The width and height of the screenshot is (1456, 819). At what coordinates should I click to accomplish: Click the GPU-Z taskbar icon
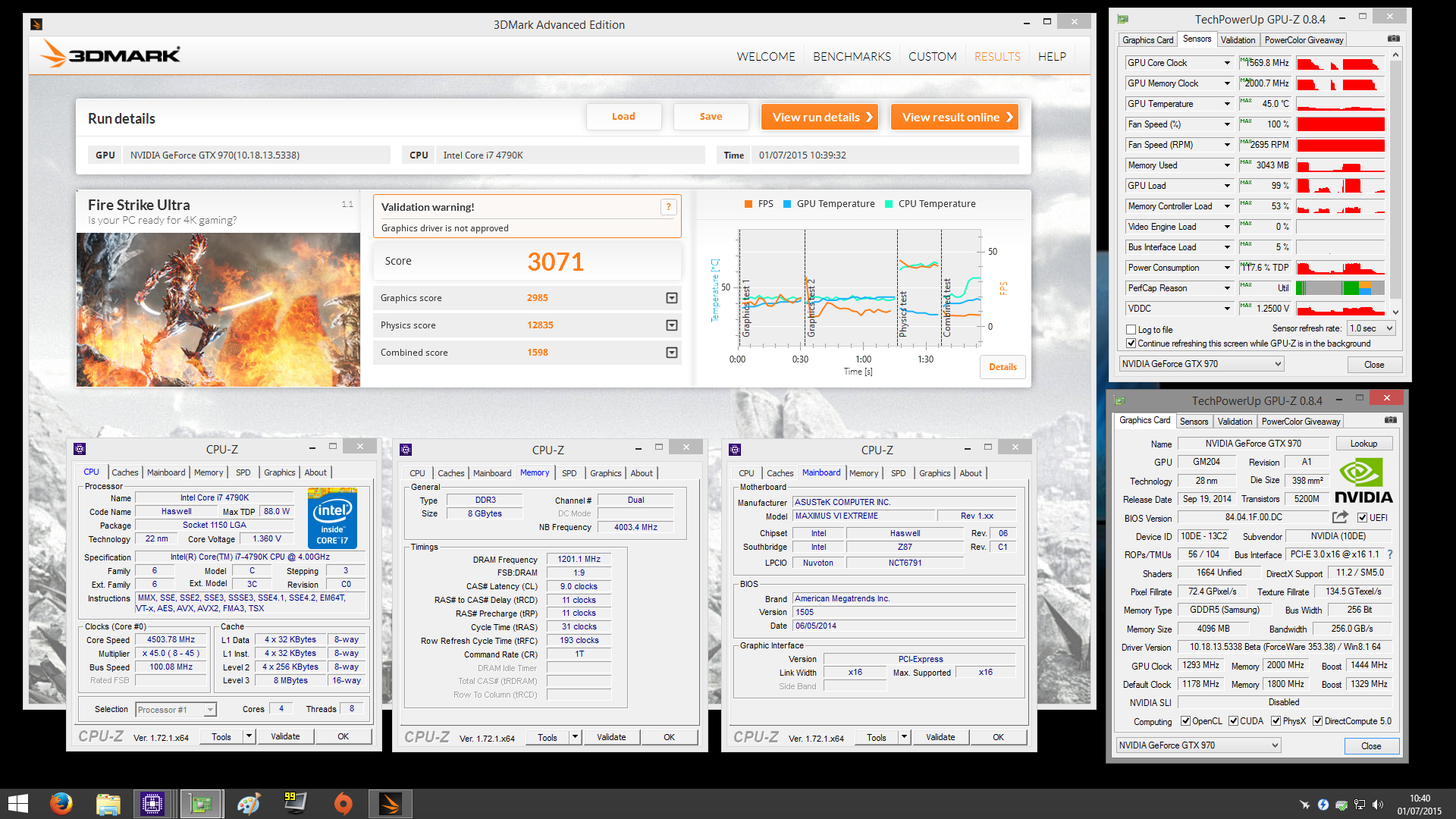(x=201, y=803)
